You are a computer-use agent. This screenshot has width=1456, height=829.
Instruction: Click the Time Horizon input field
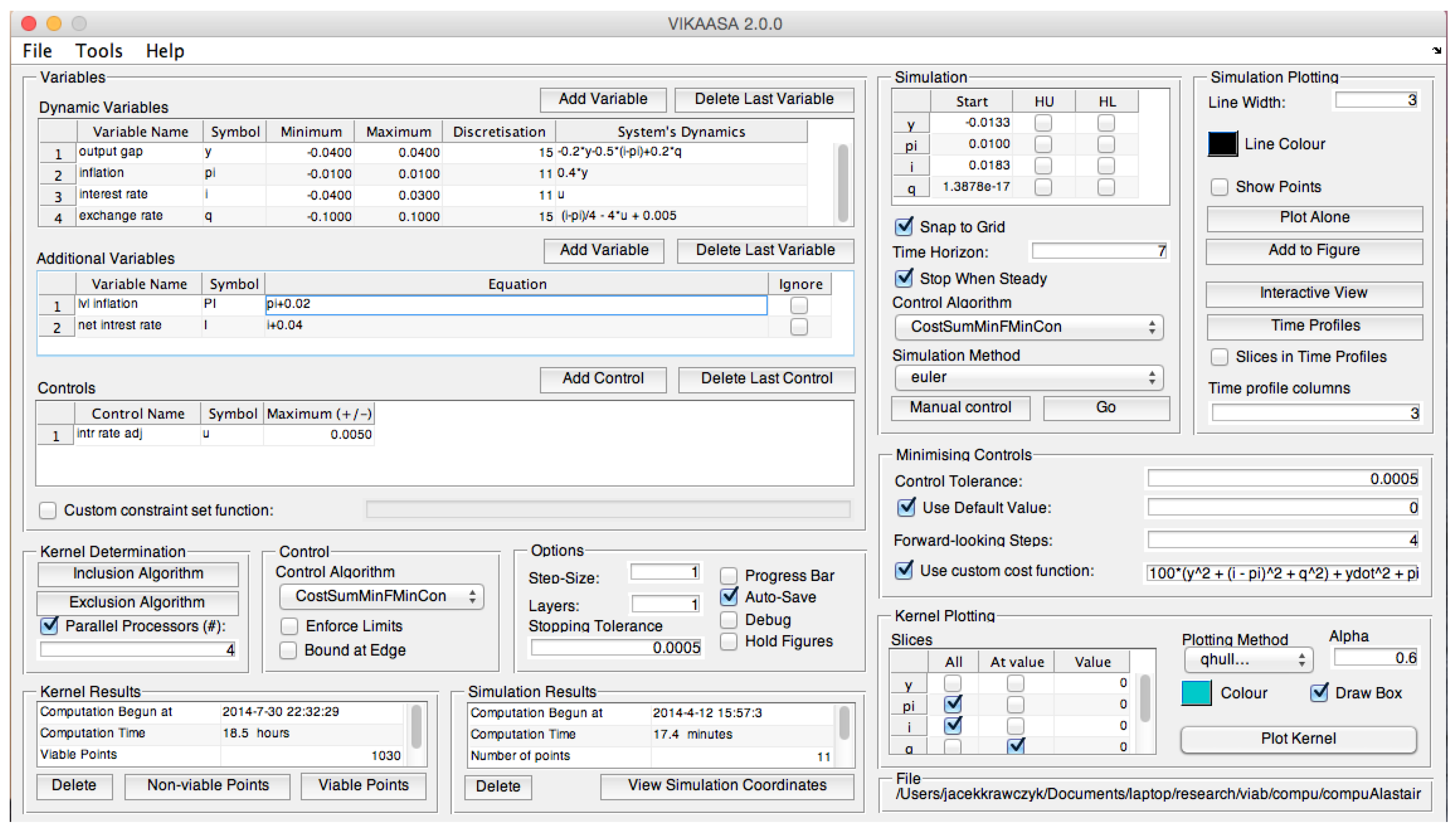[x=1099, y=251]
